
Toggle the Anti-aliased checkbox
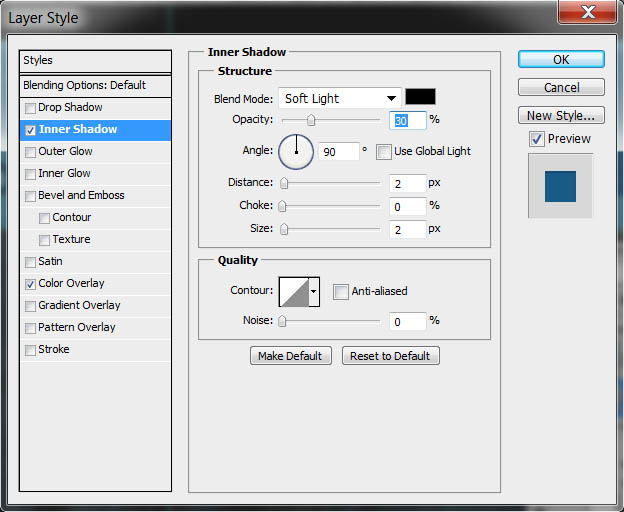point(341,292)
